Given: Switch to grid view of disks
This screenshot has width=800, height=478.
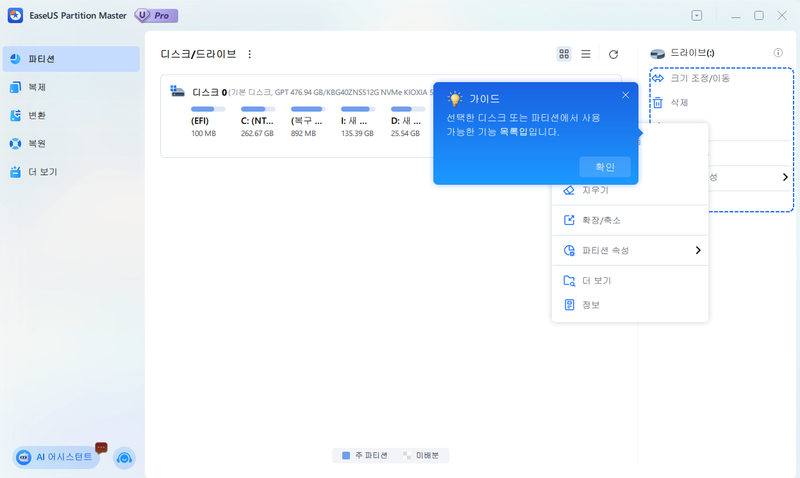Looking at the screenshot, I should [564, 54].
